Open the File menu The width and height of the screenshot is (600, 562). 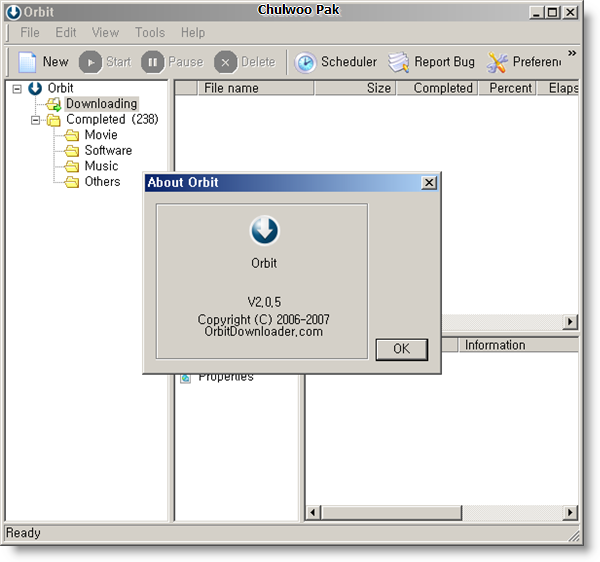click(30, 33)
